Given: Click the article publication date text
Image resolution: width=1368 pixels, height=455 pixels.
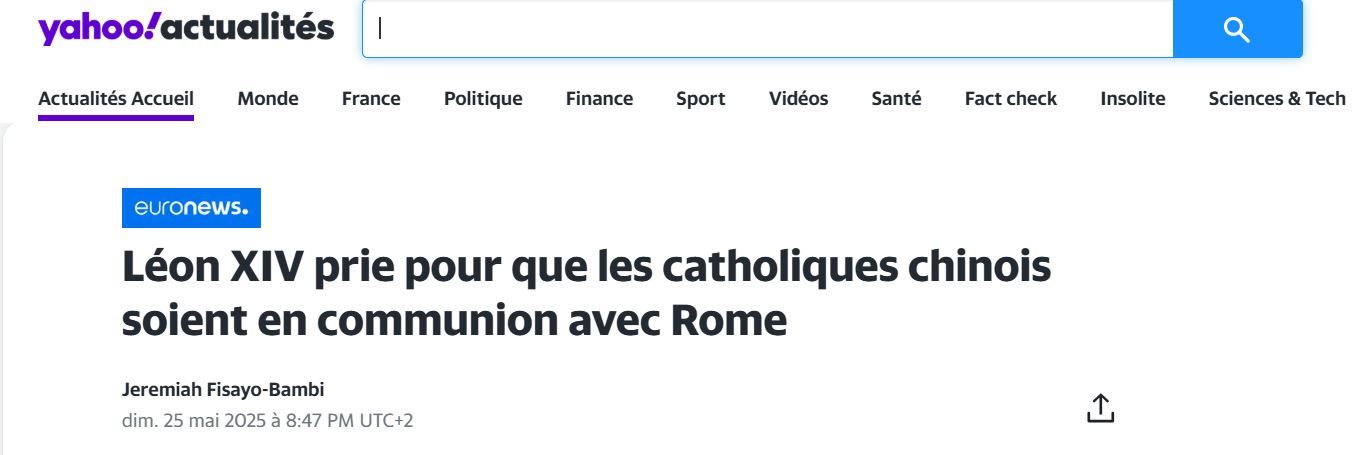Looking at the screenshot, I should click(x=268, y=420).
